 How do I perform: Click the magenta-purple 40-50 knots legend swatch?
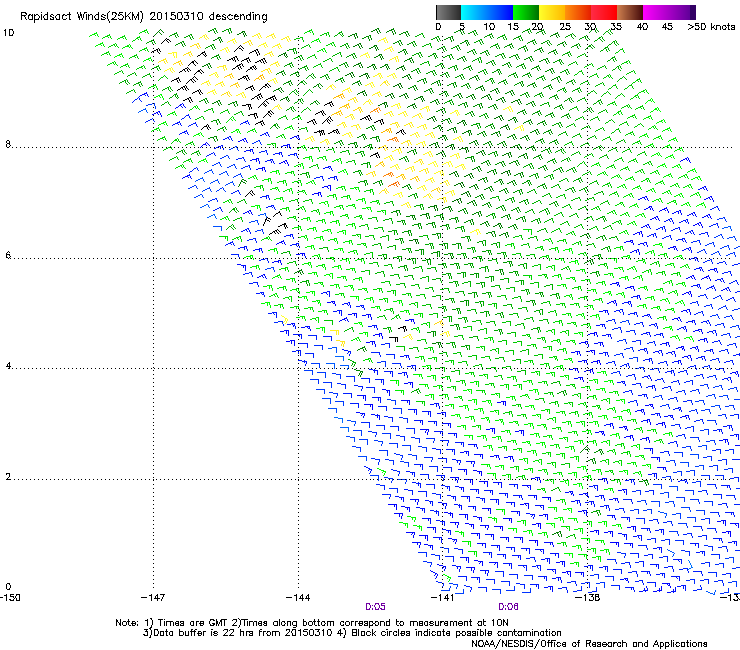[x=669, y=12]
